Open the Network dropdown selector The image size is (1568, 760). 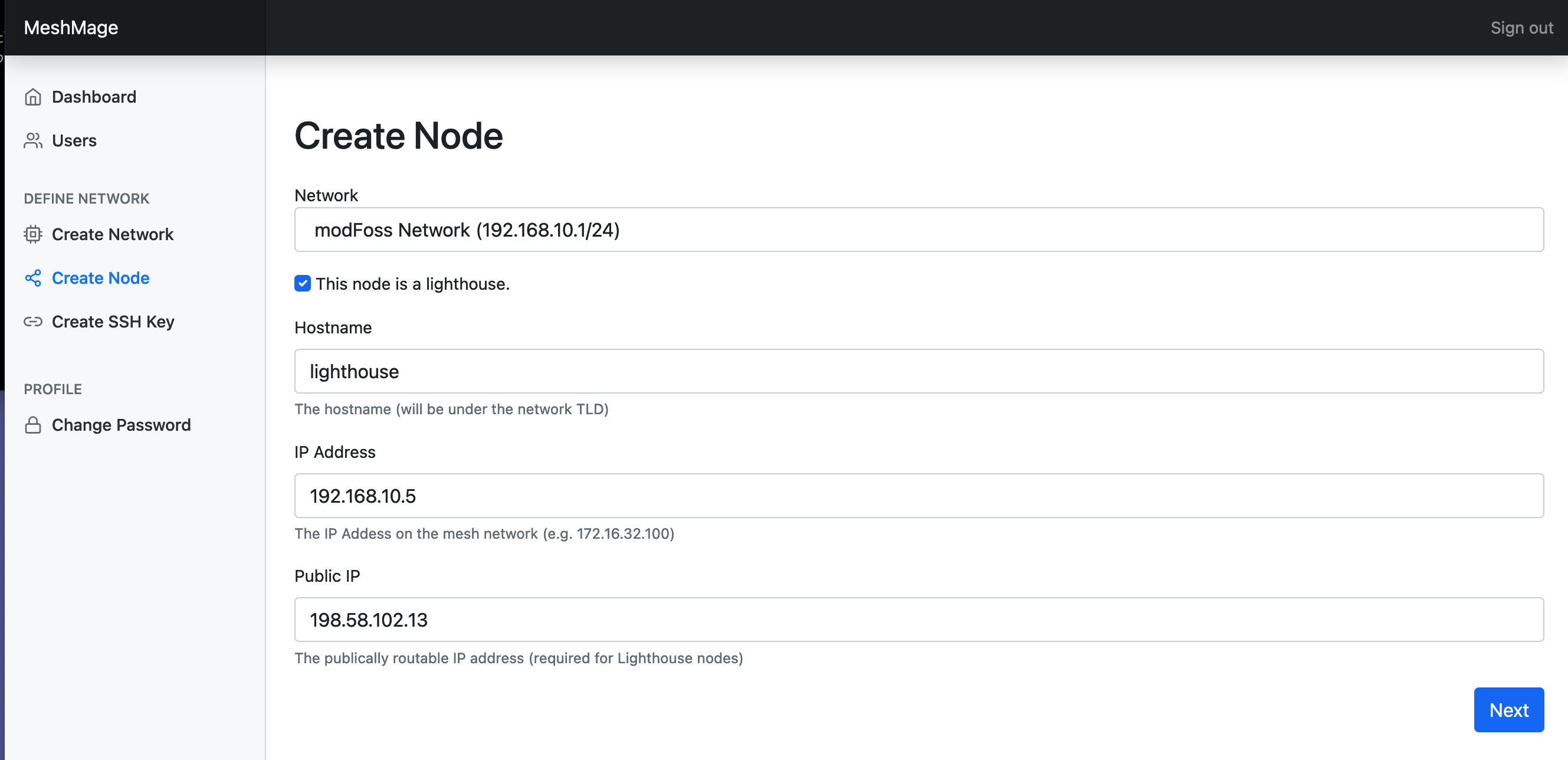(x=919, y=230)
